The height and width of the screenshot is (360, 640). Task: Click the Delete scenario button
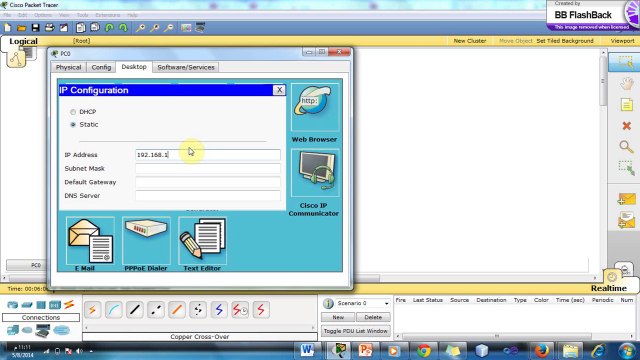point(373,317)
